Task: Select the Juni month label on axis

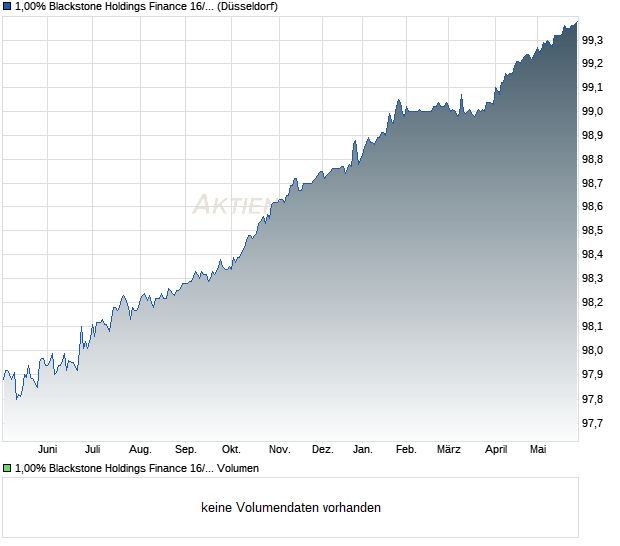Action: (47, 450)
